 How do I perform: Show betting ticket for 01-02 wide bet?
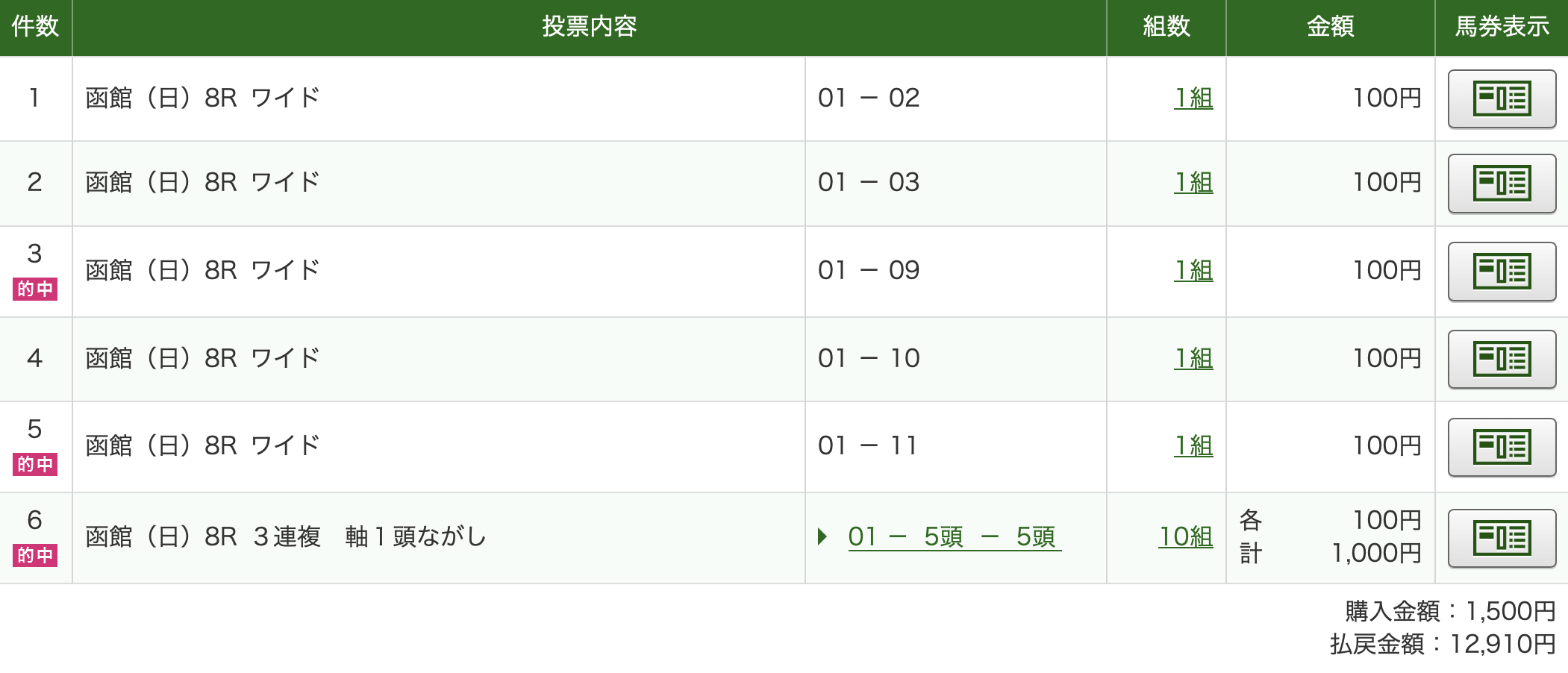(1502, 98)
